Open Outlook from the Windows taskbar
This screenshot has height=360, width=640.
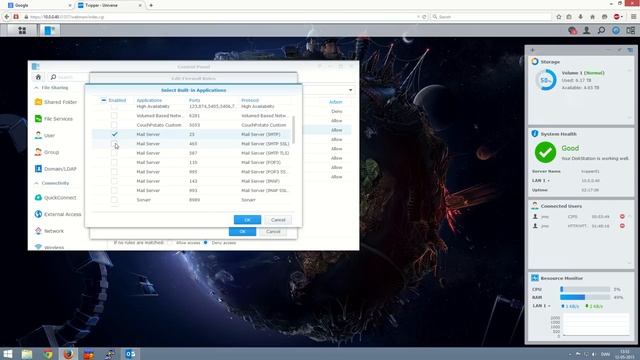coord(130,354)
